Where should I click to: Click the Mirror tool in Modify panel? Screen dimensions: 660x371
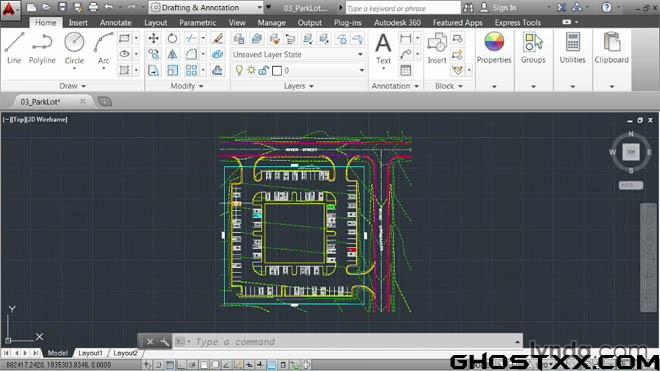(x=173, y=54)
